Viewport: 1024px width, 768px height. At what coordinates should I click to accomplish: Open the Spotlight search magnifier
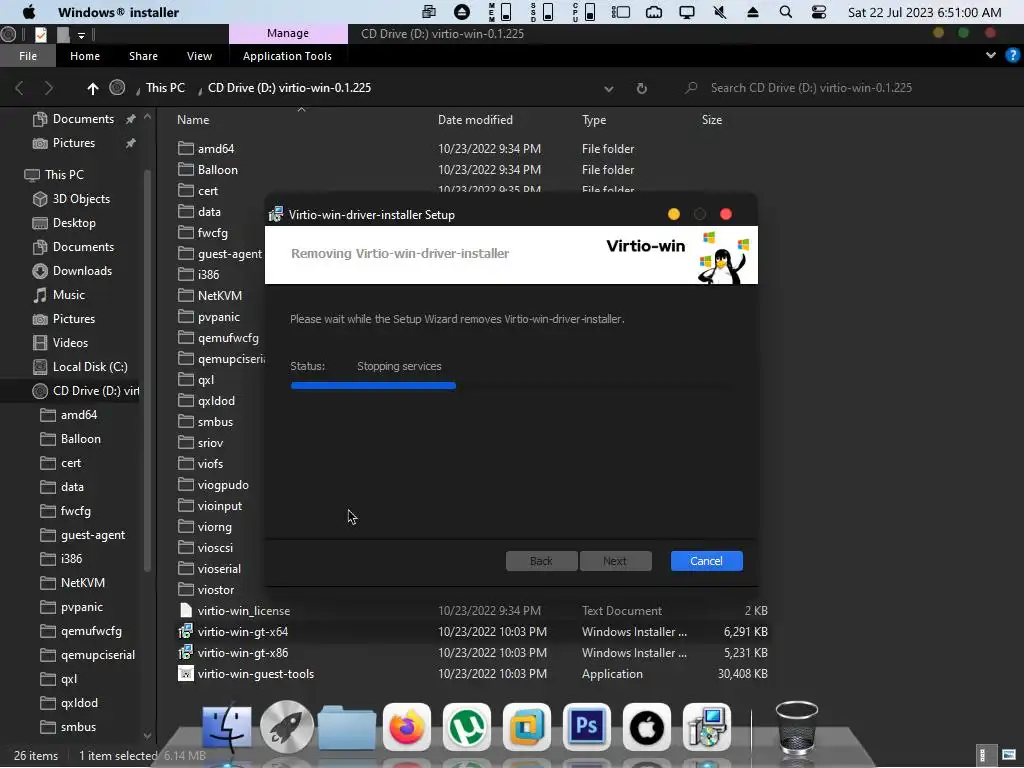tap(786, 12)
